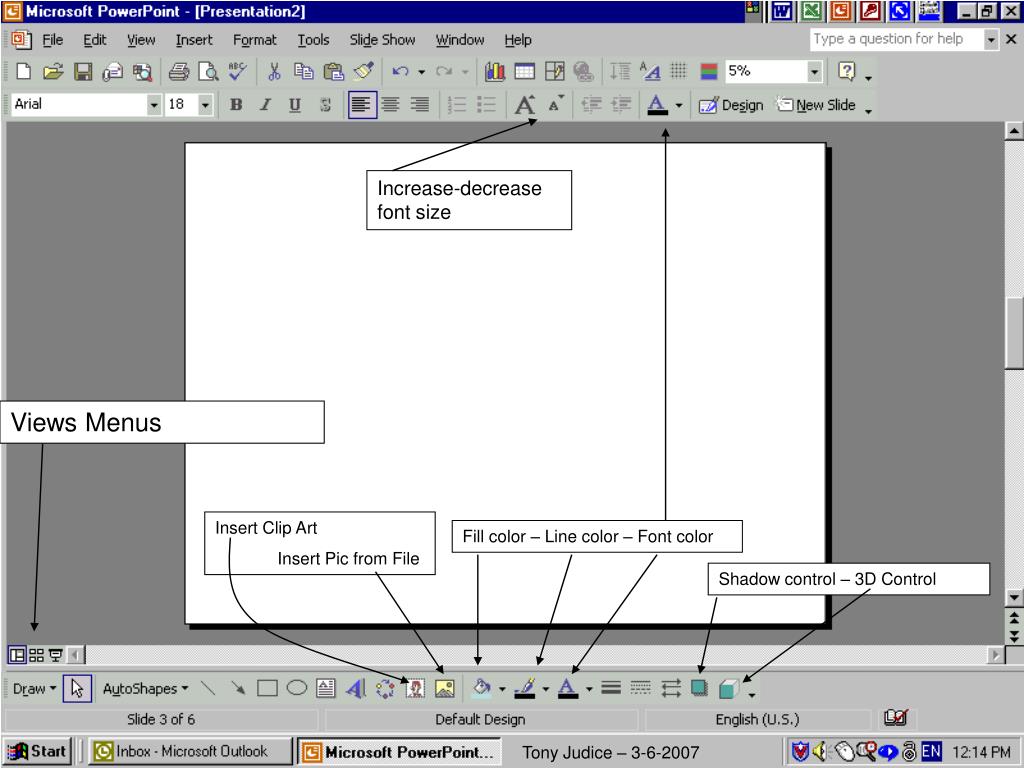Open print preview icon

pos(208,71)
